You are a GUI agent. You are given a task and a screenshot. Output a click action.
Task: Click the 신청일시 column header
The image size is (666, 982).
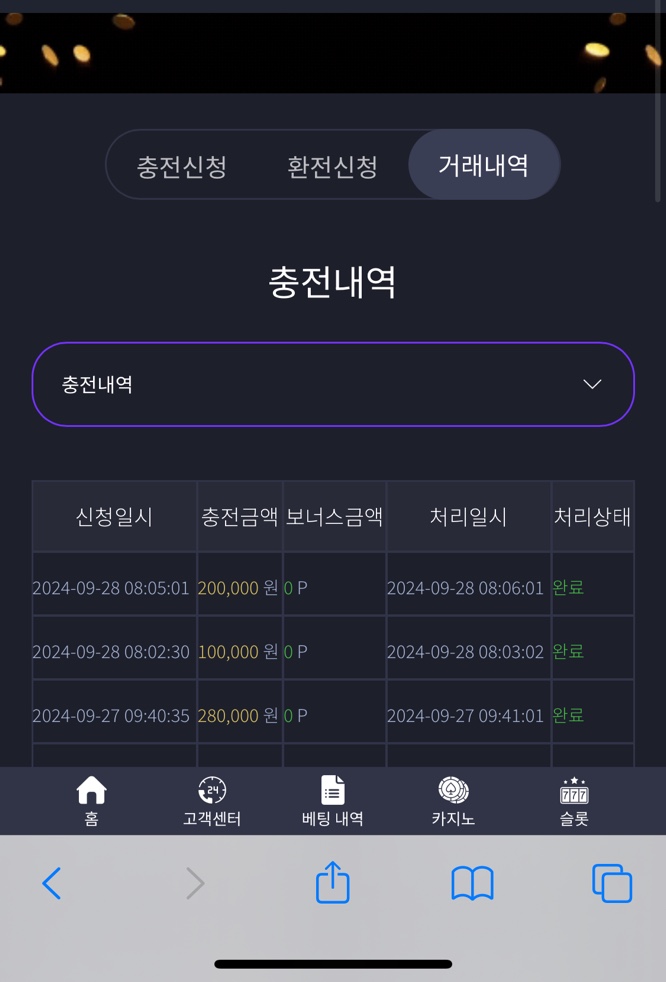point(114,517)
